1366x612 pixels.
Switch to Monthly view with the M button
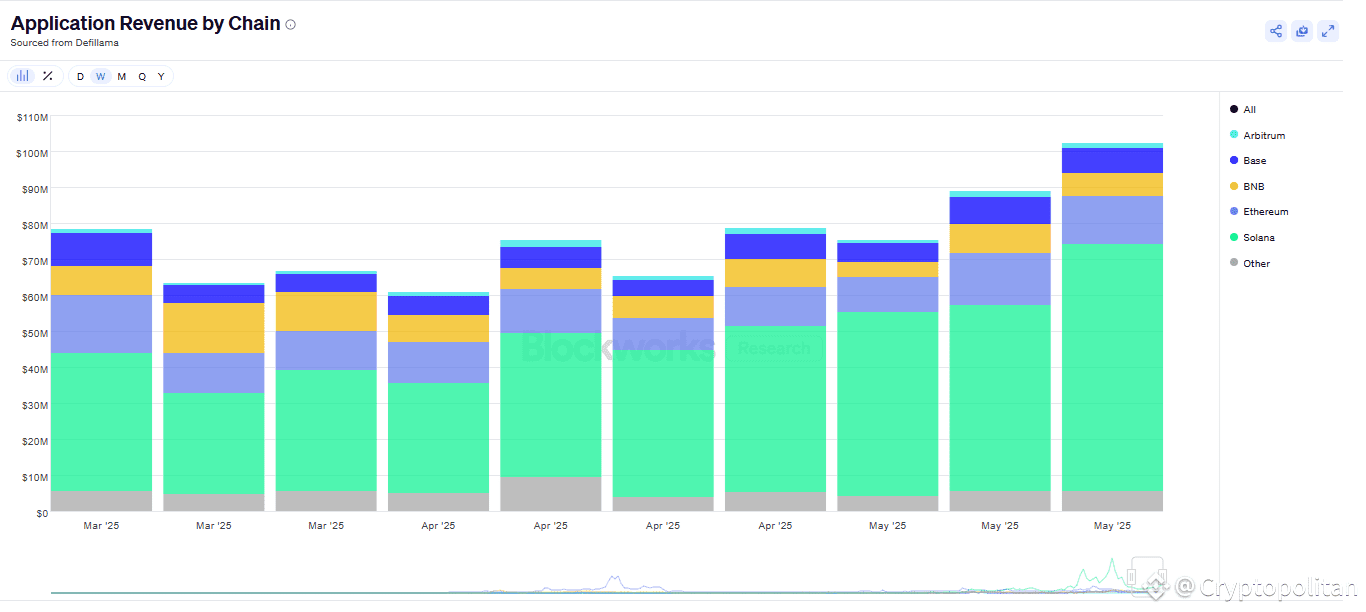pos(121,75)
